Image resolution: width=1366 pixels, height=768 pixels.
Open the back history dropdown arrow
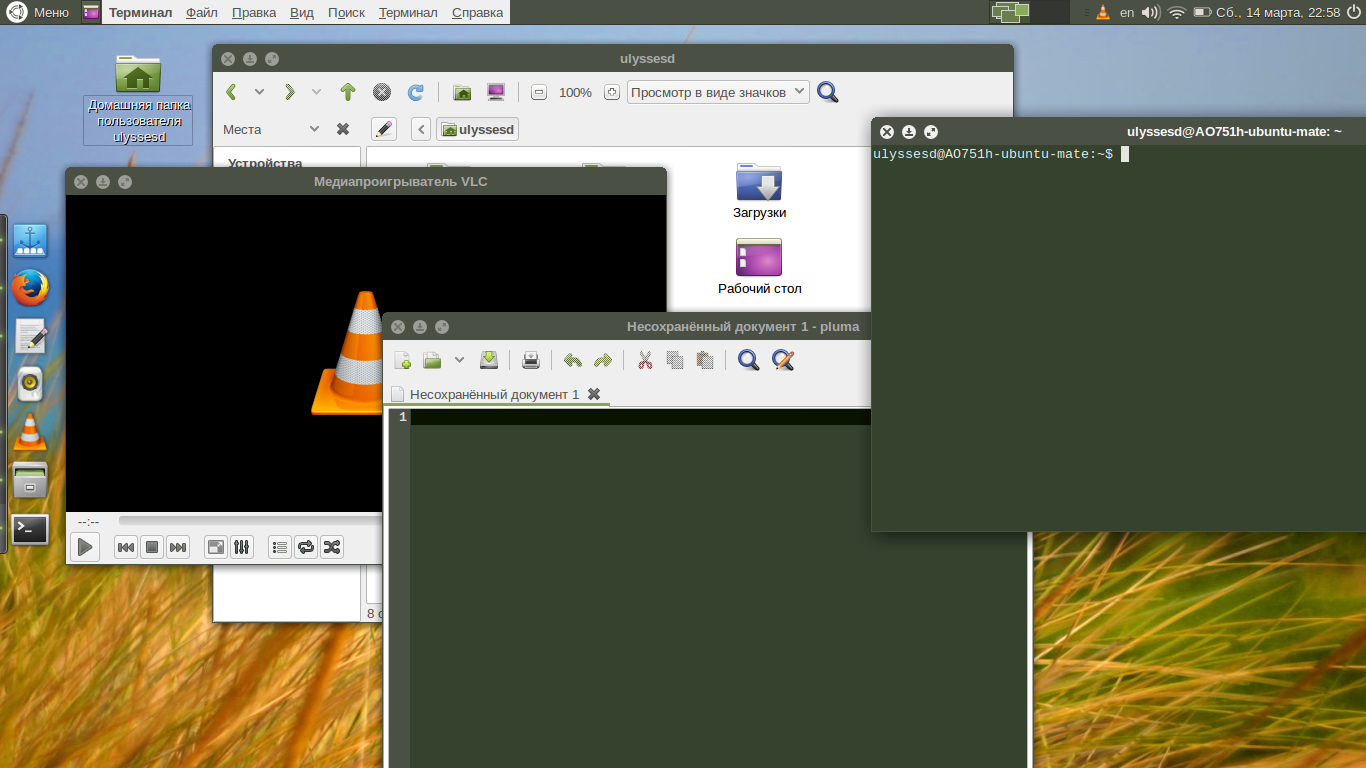[x=259, y=92]
